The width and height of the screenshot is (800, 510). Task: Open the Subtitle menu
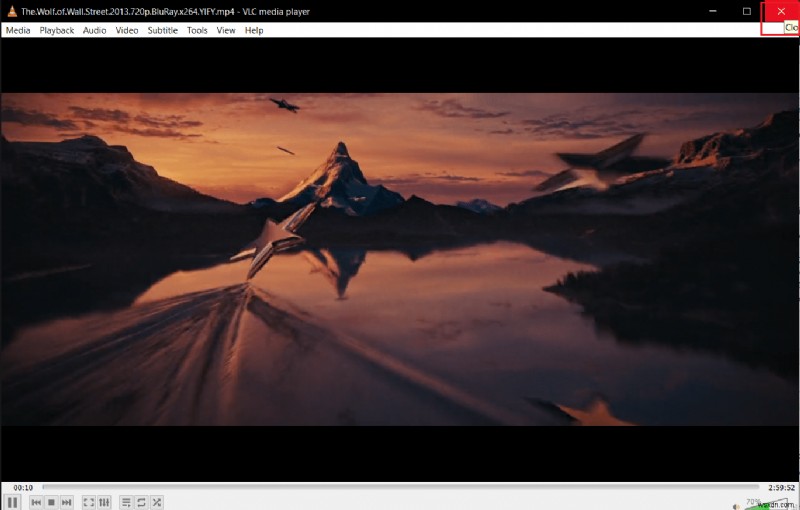click(162, 30)
